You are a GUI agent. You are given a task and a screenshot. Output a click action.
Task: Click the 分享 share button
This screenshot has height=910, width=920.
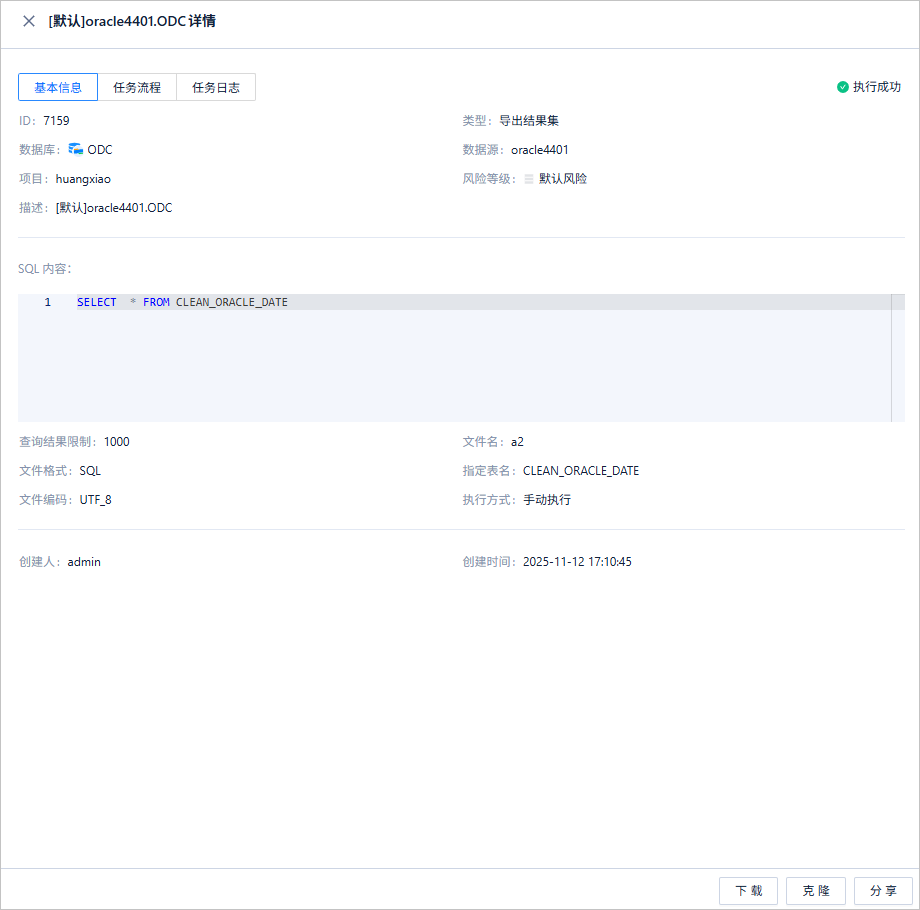click(x=883, y=891)
